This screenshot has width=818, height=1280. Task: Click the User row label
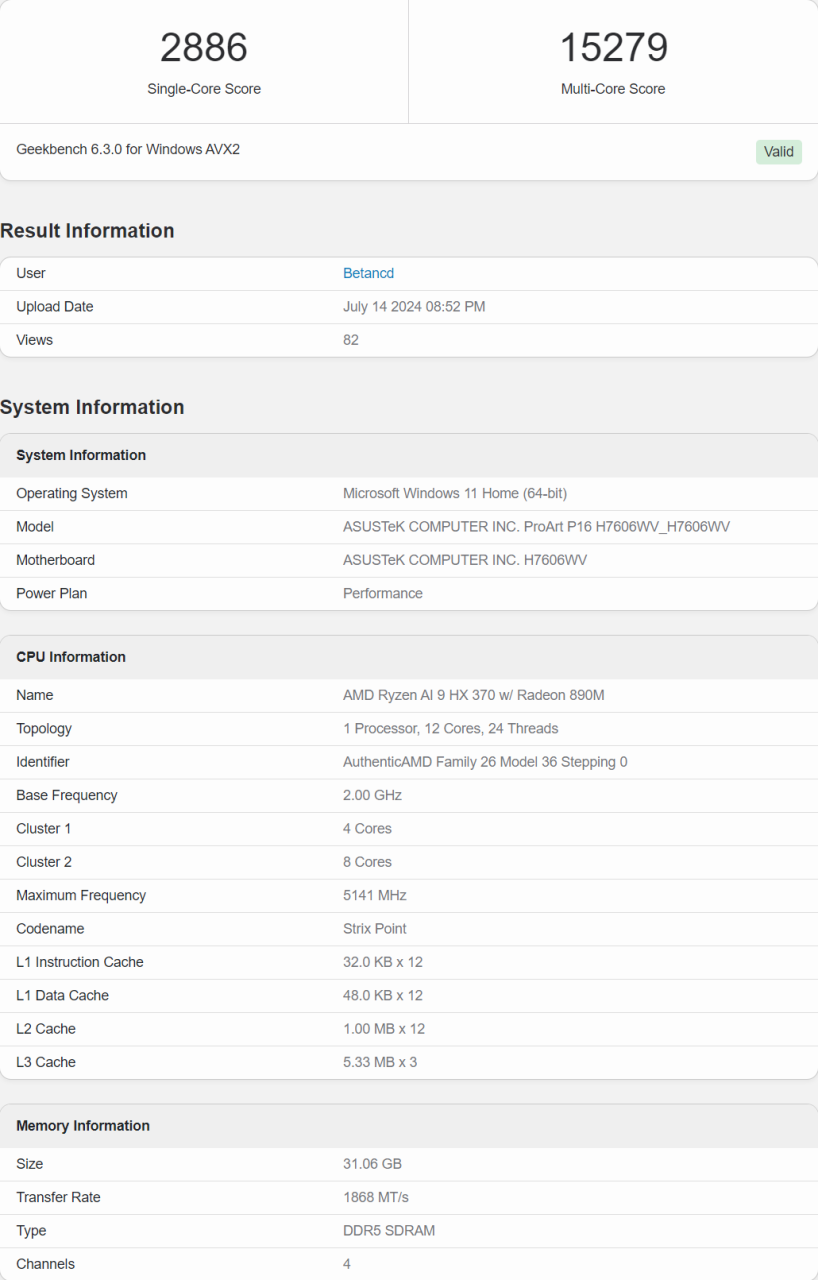(31, 273)
